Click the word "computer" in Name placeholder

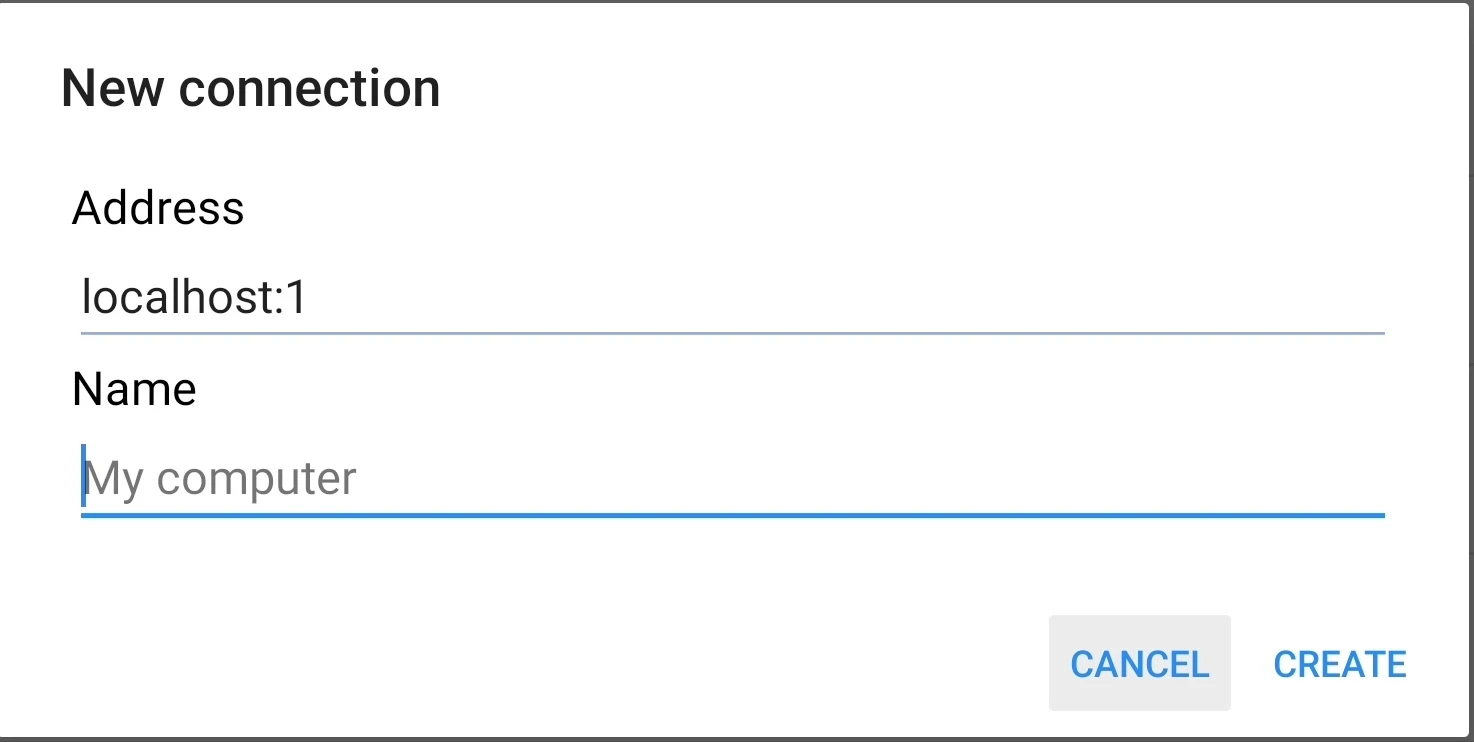[257, 479]
